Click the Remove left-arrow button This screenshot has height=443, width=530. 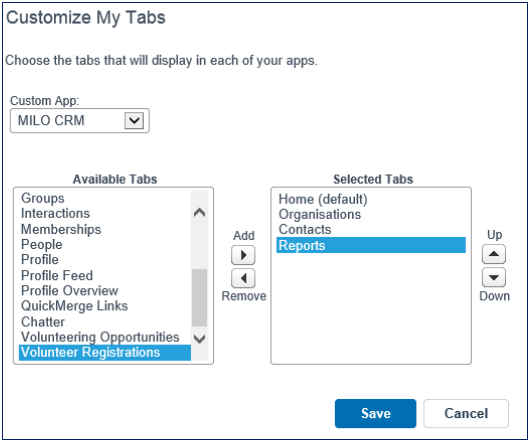[x=243, y=278]
